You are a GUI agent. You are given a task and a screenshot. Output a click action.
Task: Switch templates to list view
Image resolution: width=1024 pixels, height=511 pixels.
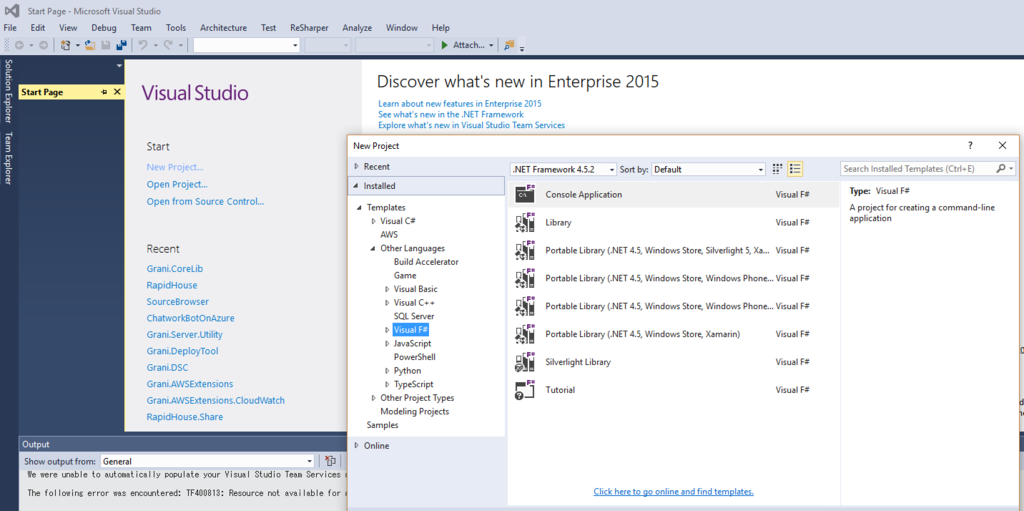(x=795, y=169)
